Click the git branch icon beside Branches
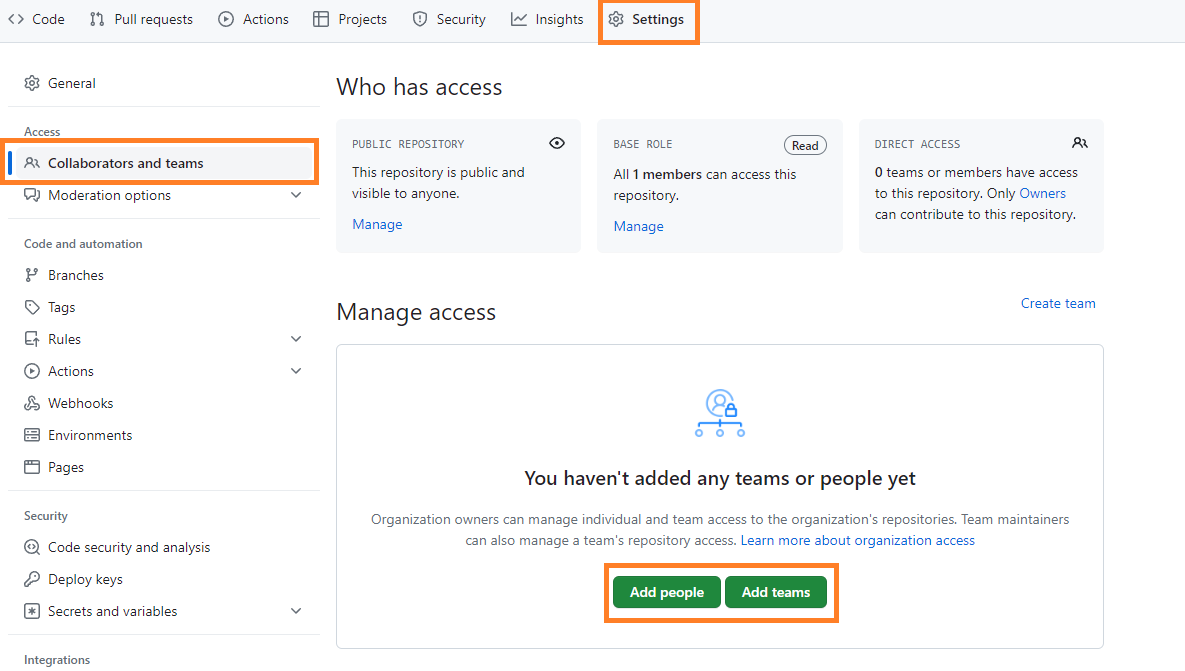The image size is (1185, 671). pyautogui.click(x=32, y=275)
